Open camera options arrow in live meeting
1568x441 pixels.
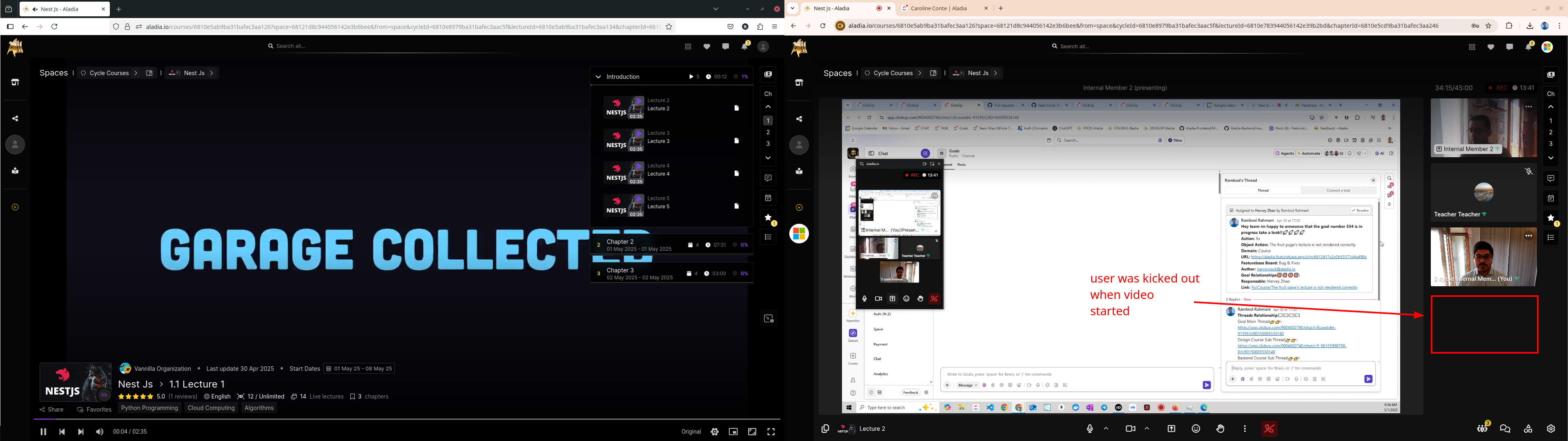tap(1147, 429)
